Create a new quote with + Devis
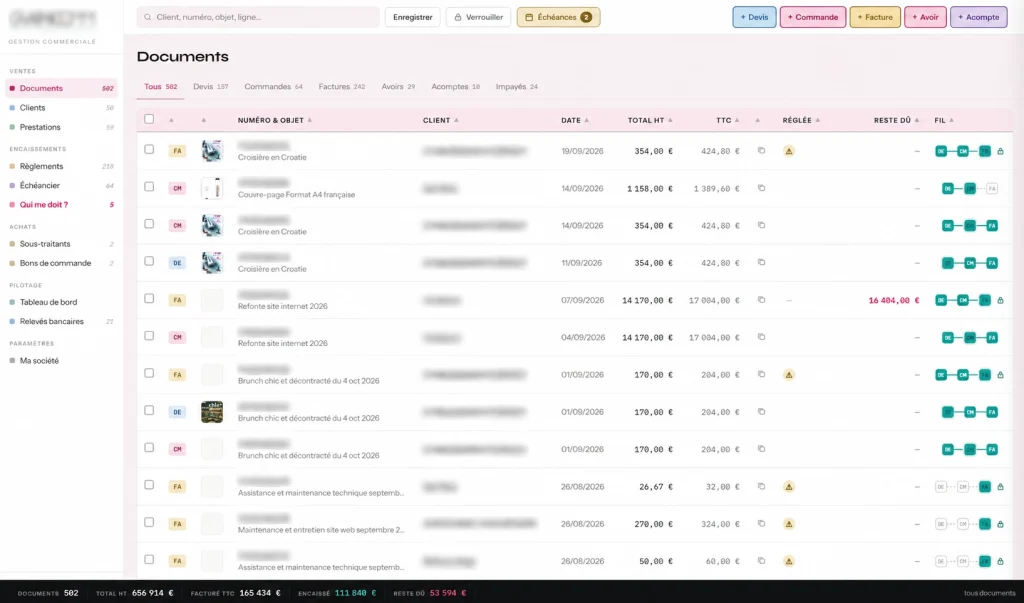 (x=754, y=17)
